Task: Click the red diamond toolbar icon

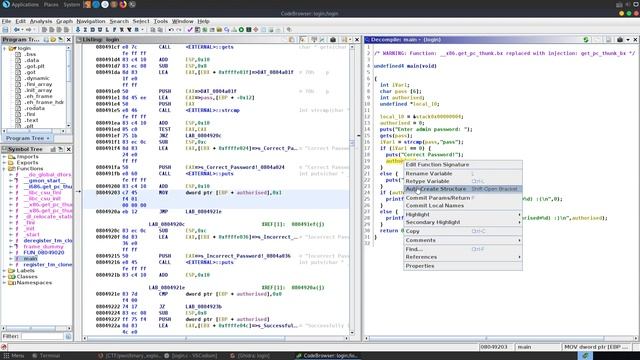Action: [x=256, y=30]
